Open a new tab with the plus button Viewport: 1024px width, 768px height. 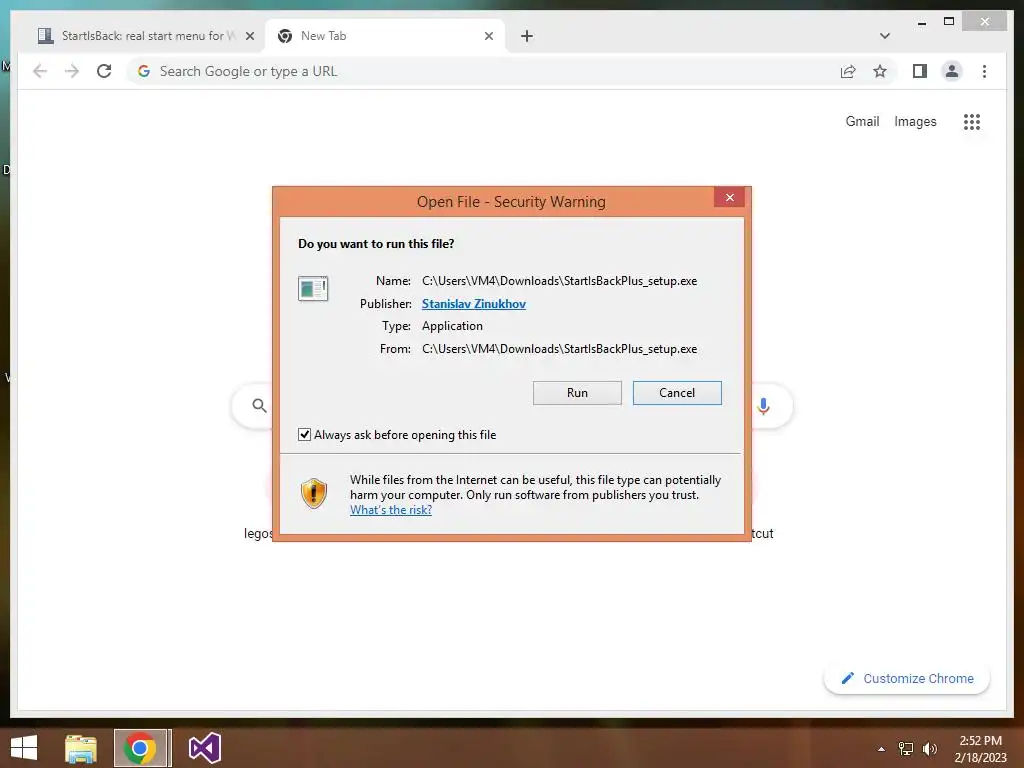click(x=527, y=36)
